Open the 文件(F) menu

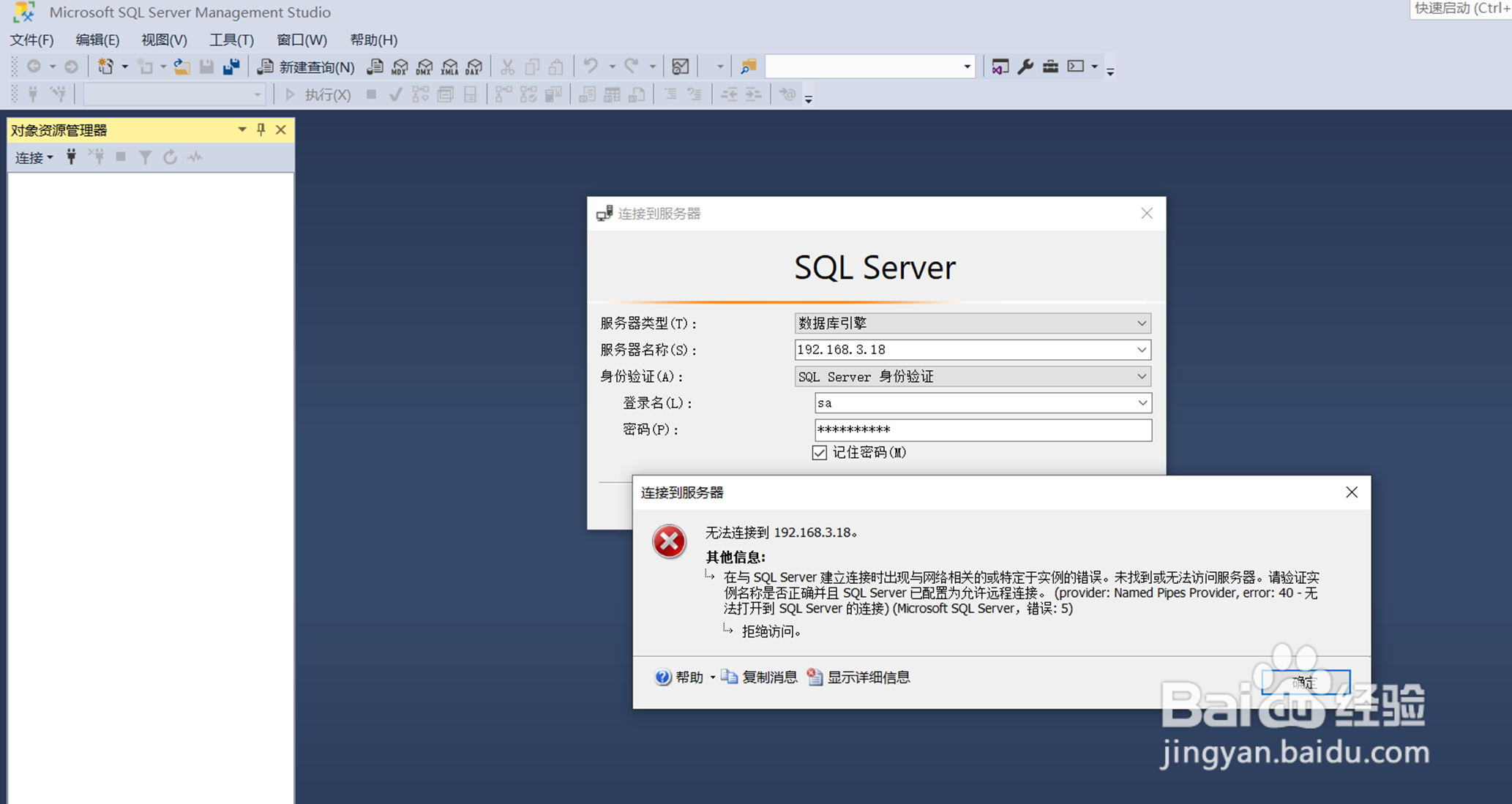(x=31, y=40)
